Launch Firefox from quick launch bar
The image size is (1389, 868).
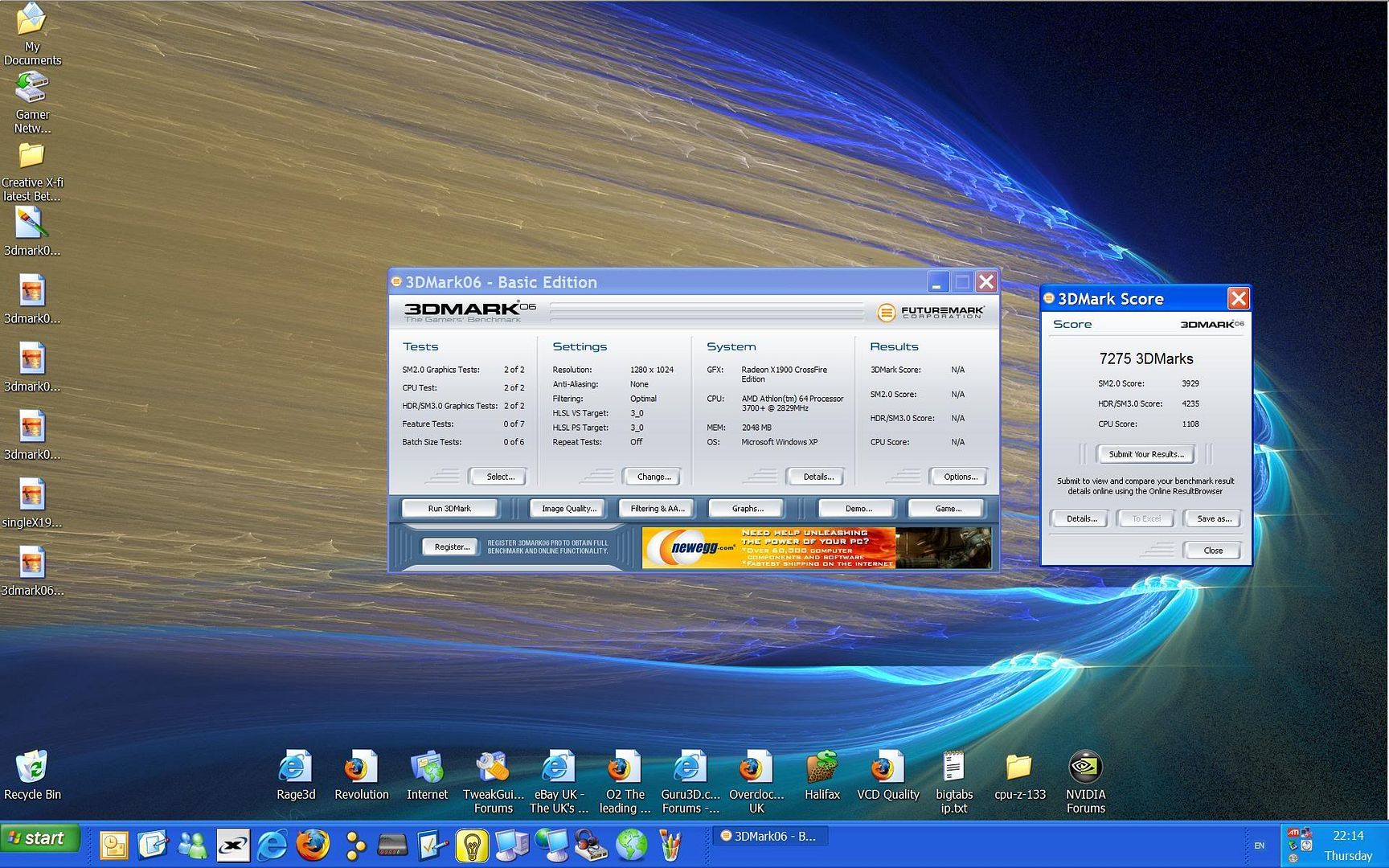[x=312, y=845]
